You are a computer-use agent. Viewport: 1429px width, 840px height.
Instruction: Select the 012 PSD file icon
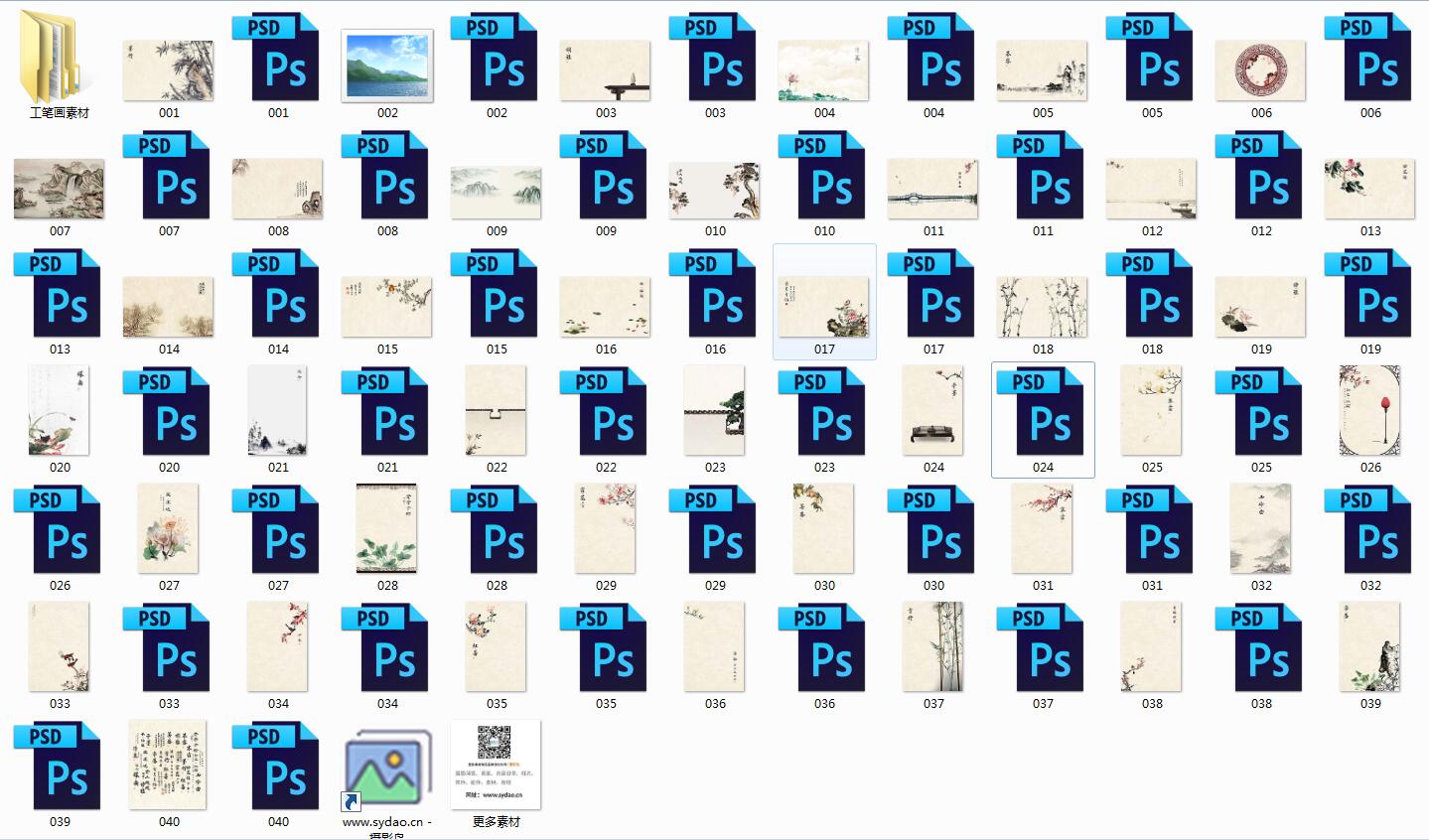(x=1260, y=176)
